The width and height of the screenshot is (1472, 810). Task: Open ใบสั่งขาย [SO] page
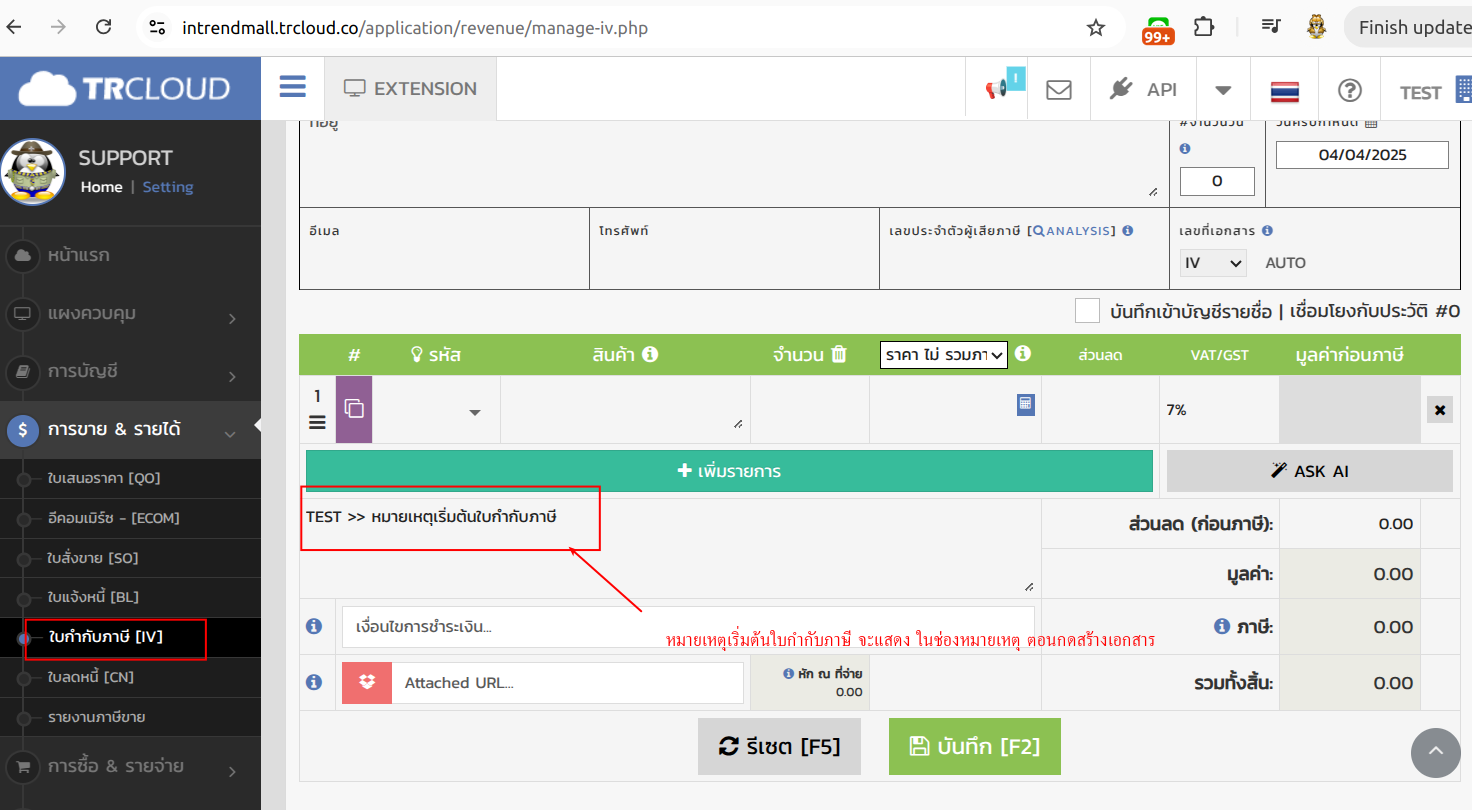pyautogui.click(x=93, y=558)
